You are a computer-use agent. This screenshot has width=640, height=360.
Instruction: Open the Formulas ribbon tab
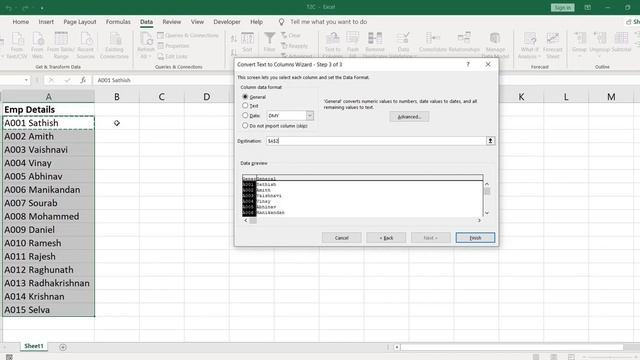click(x=118, y=22)
